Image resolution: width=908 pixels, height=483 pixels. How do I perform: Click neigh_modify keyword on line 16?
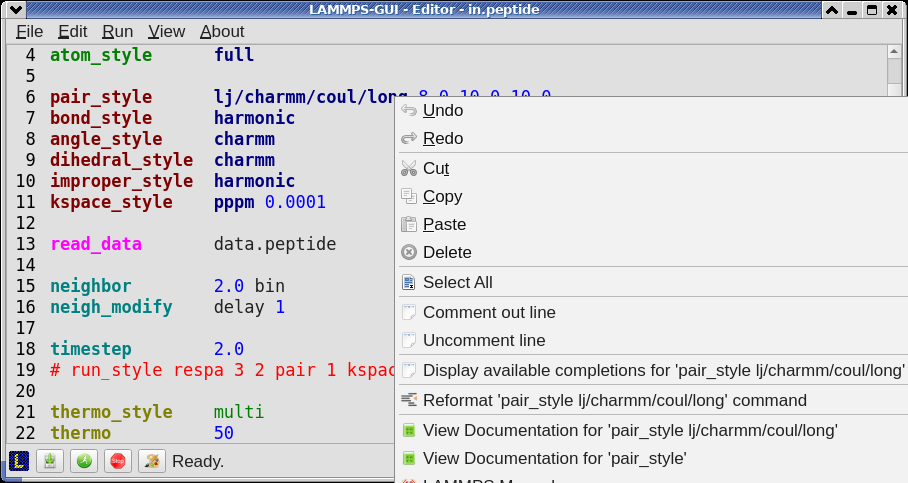coord(111,307)
